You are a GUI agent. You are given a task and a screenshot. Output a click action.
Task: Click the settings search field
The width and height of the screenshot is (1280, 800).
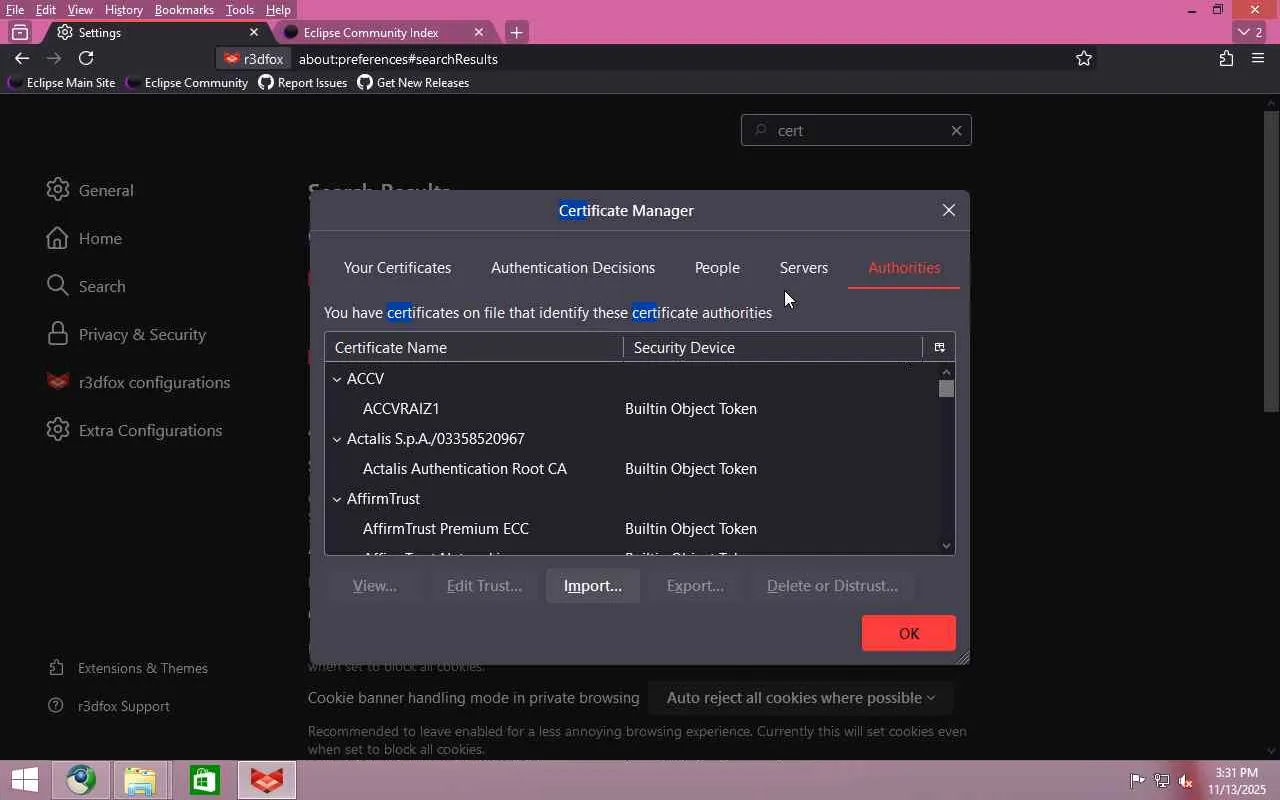tap(856, 130)
